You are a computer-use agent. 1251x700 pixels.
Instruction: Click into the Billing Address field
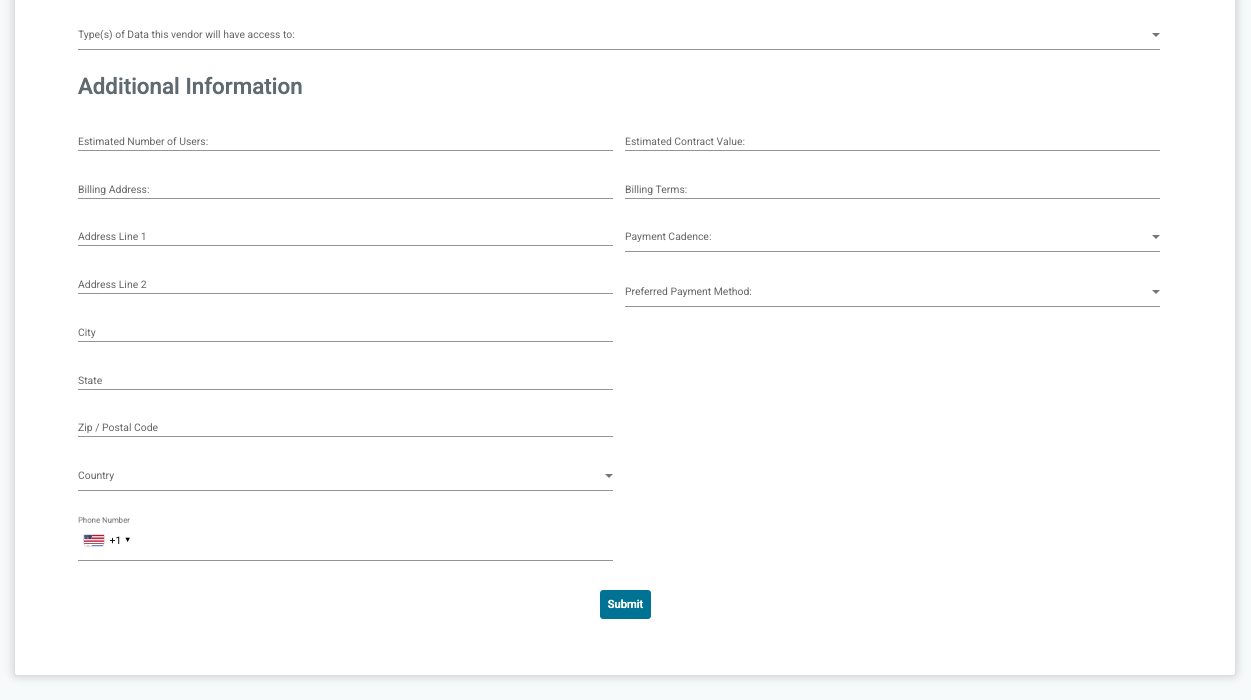click(345, 190)
